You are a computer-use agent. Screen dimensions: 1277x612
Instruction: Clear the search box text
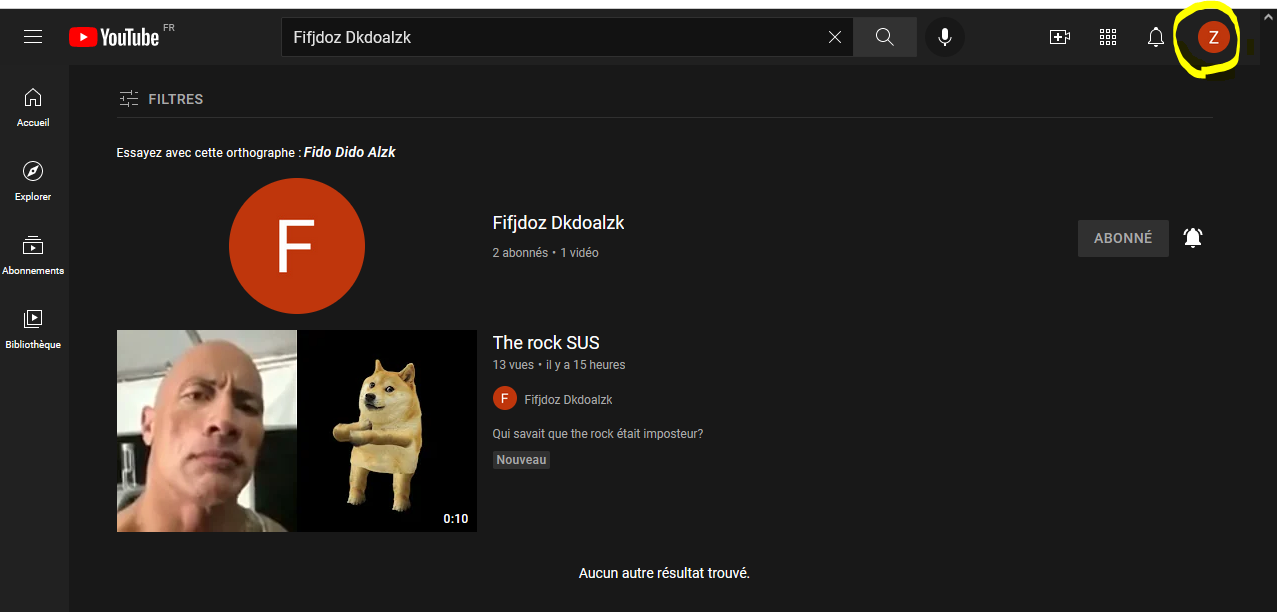835,37
